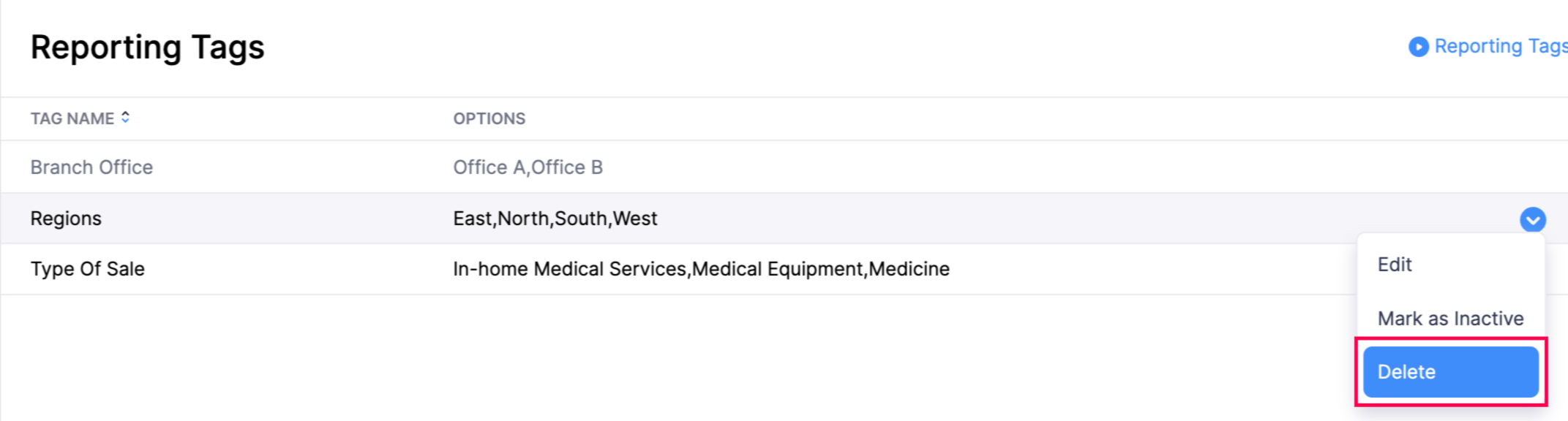Select the Regions tag name
This screenshot has height=421, width=1568.
click(66, 219)
